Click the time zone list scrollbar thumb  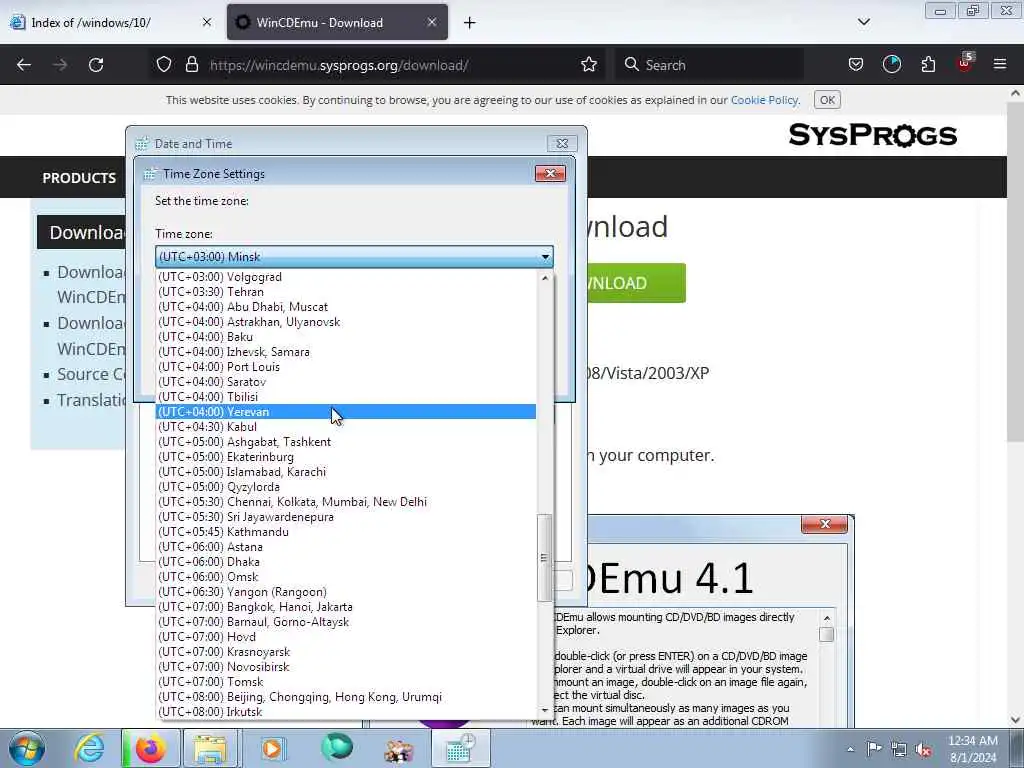coord(545,558)
